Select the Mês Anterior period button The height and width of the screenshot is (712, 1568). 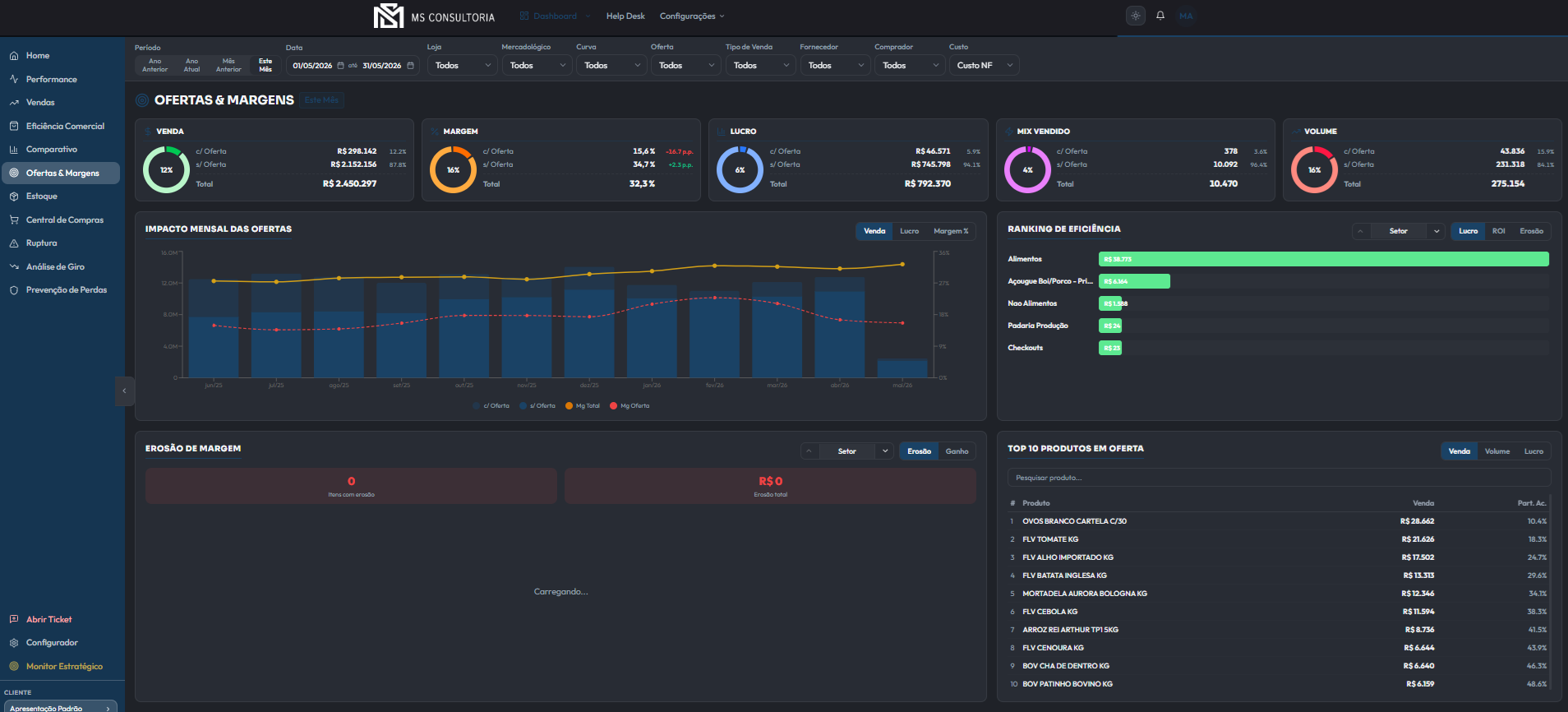tap(228, 65)
